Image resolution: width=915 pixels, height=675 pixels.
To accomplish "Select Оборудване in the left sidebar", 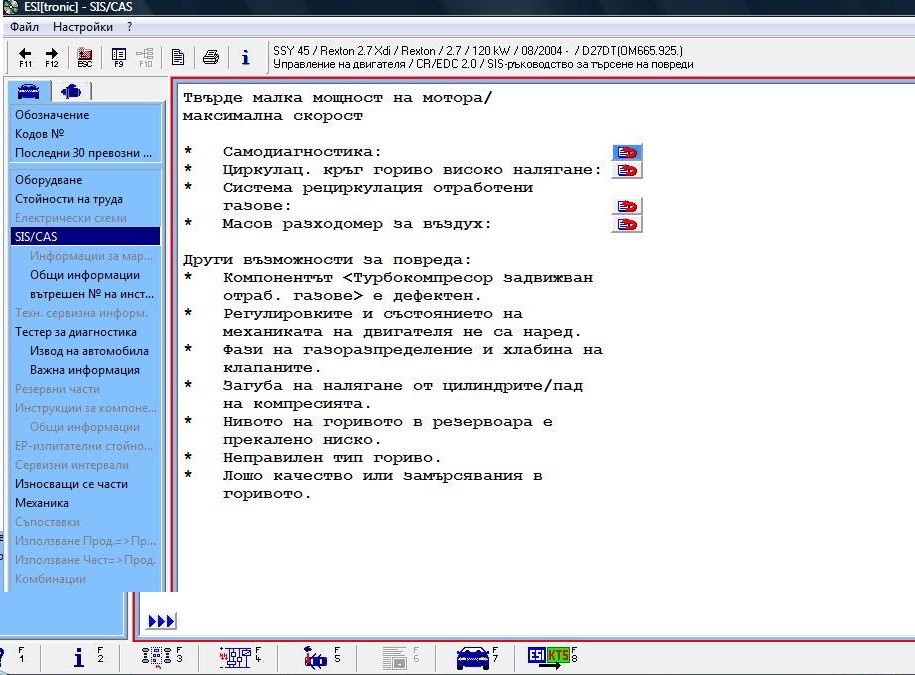I will point(48,180).
